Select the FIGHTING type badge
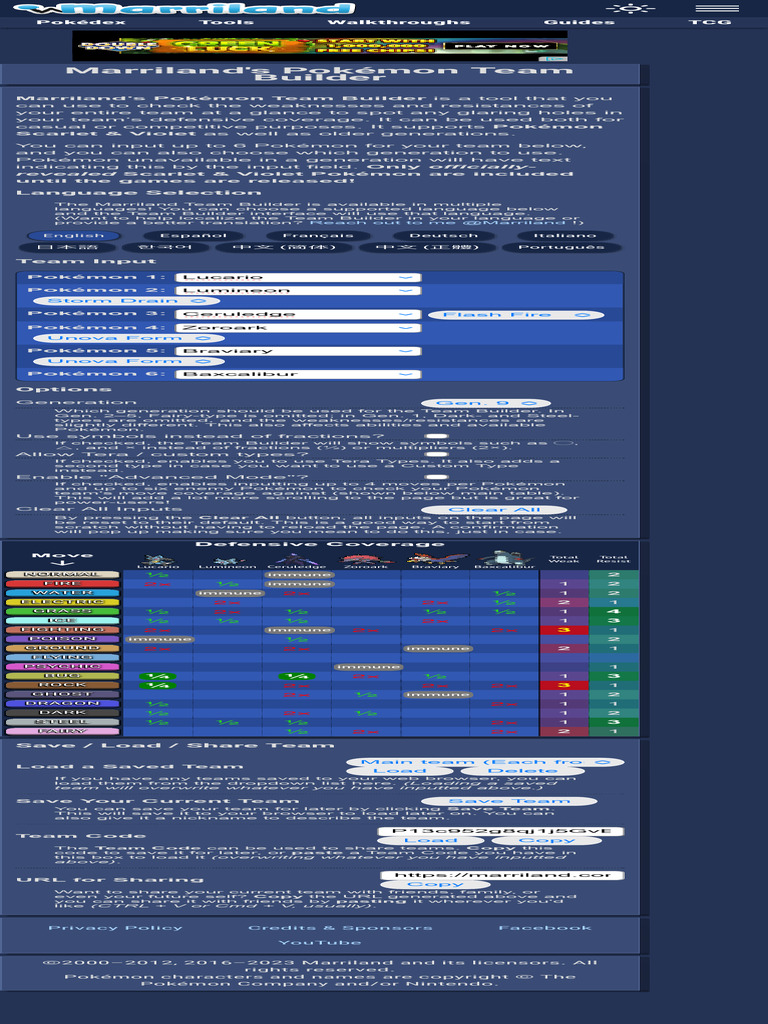Screen dimensions: 768x1024 tap(63, 630)
